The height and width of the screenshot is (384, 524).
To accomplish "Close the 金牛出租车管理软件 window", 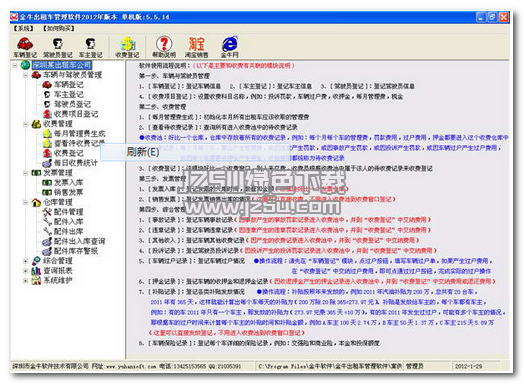I will tap(504, 17).
